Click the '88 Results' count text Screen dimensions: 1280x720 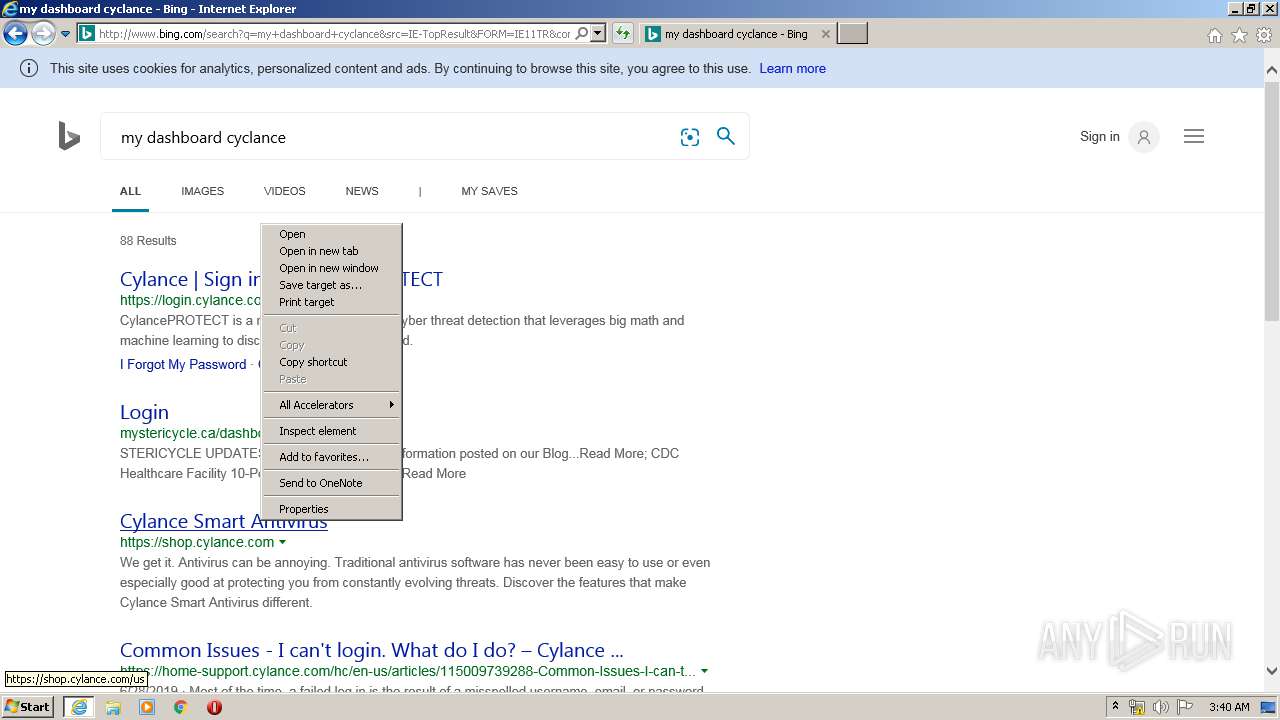[x=148, y=241]
